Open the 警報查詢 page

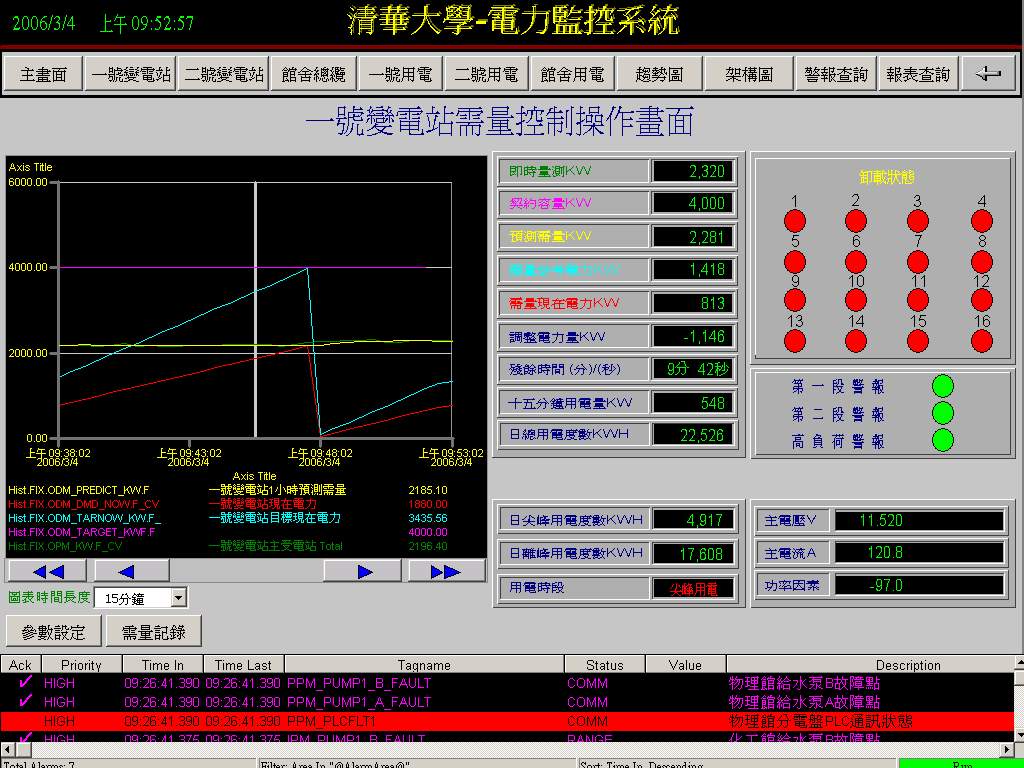836,74
